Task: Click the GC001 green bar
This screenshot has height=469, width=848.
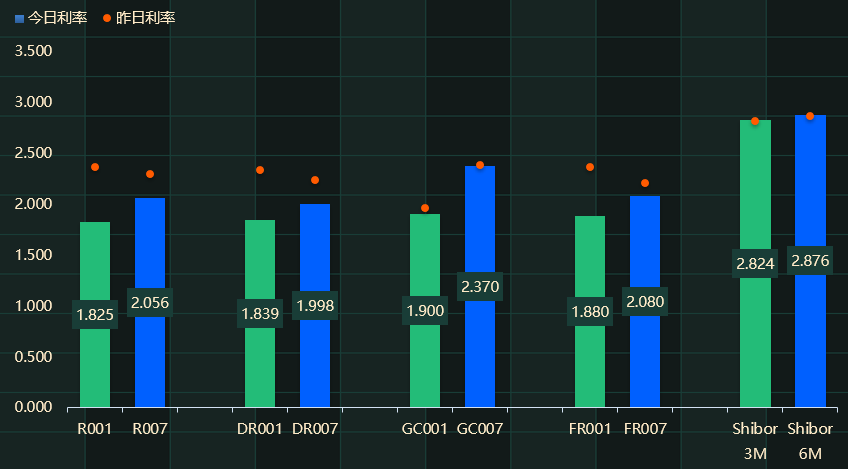Action: pos(425,311)
